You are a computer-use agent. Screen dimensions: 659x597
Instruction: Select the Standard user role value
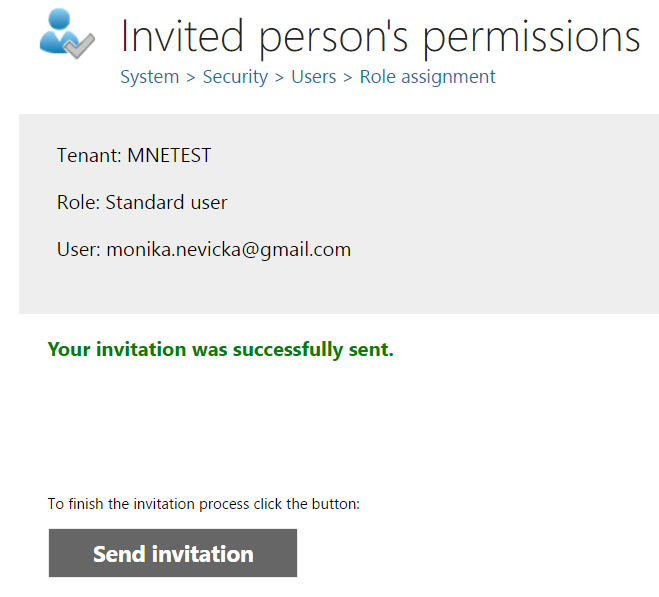click(166, 202)
